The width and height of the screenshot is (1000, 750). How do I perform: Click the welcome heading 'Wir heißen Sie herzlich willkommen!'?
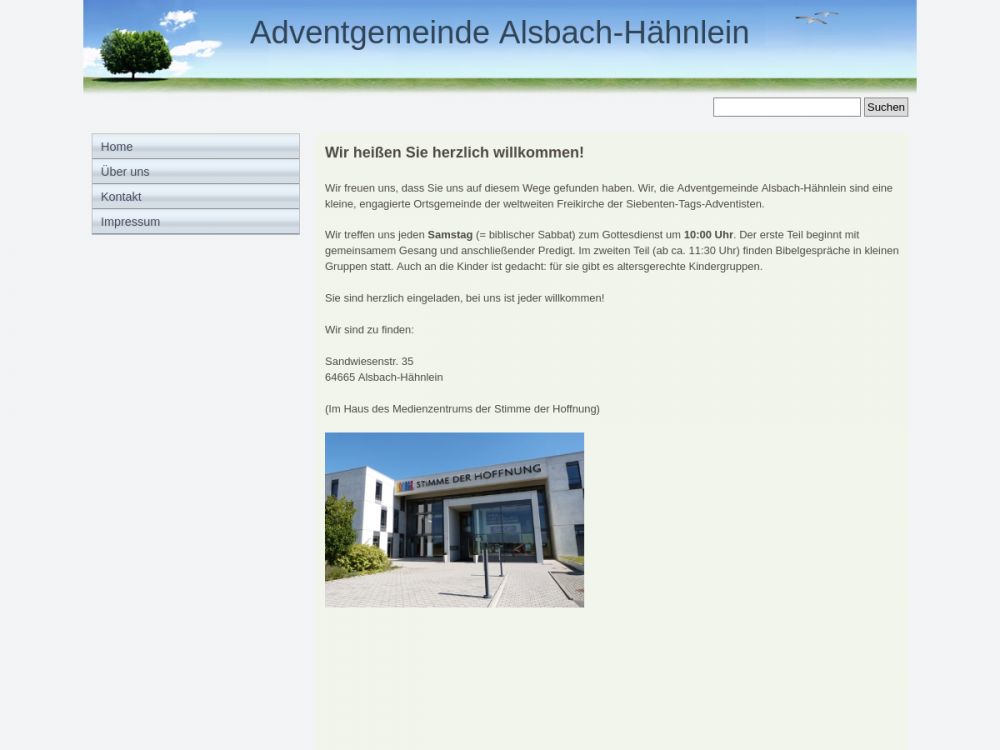[454, 153]
